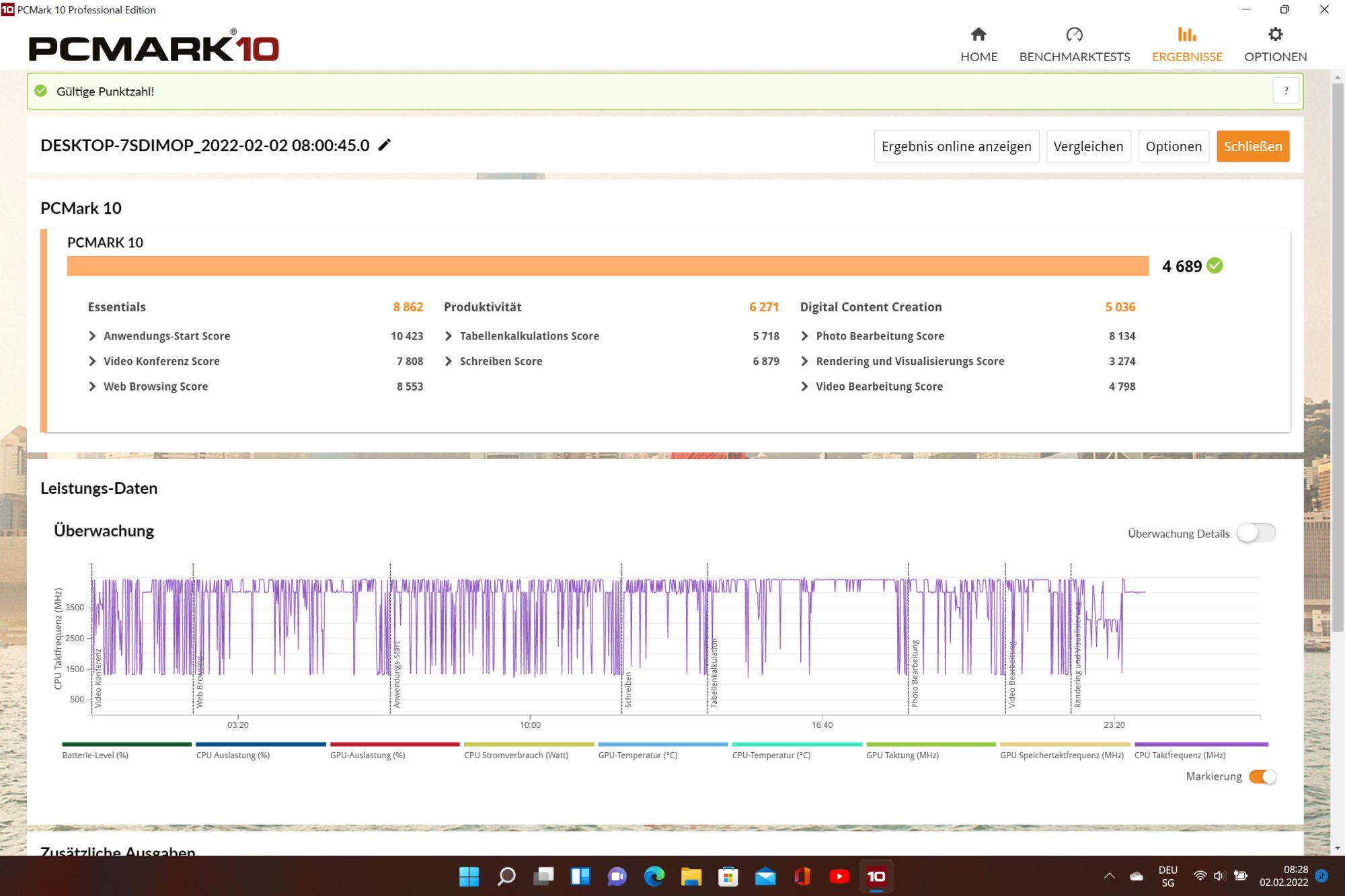Click the vertical scrollbar thumb

pos(1338,356)
